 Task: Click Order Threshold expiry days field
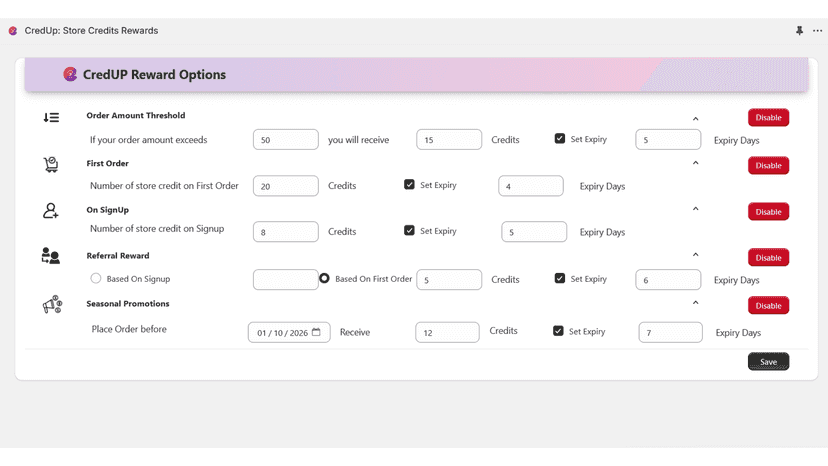(x=668, y=140)
